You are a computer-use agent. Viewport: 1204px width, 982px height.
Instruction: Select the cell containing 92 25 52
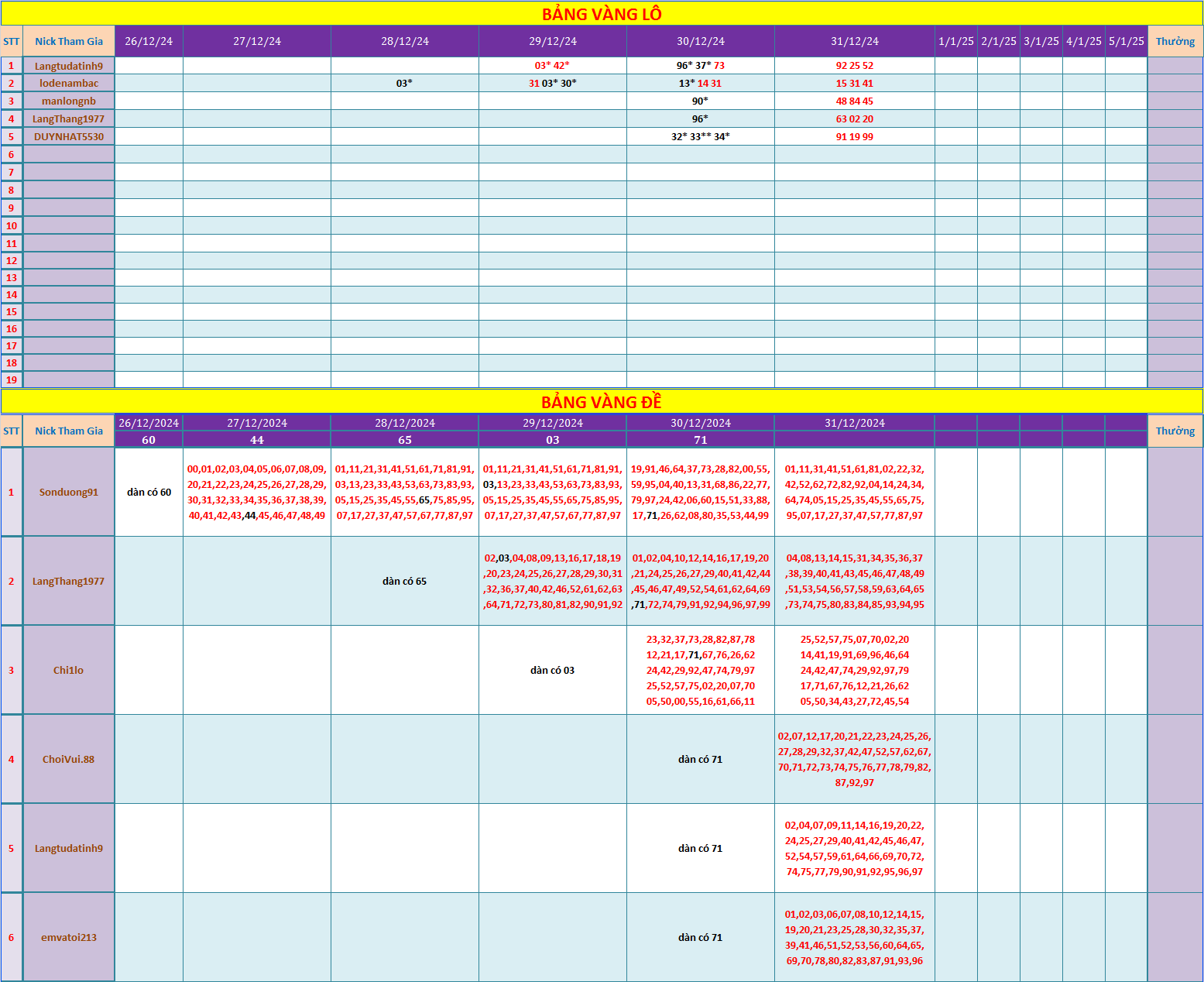click(854, 66)
